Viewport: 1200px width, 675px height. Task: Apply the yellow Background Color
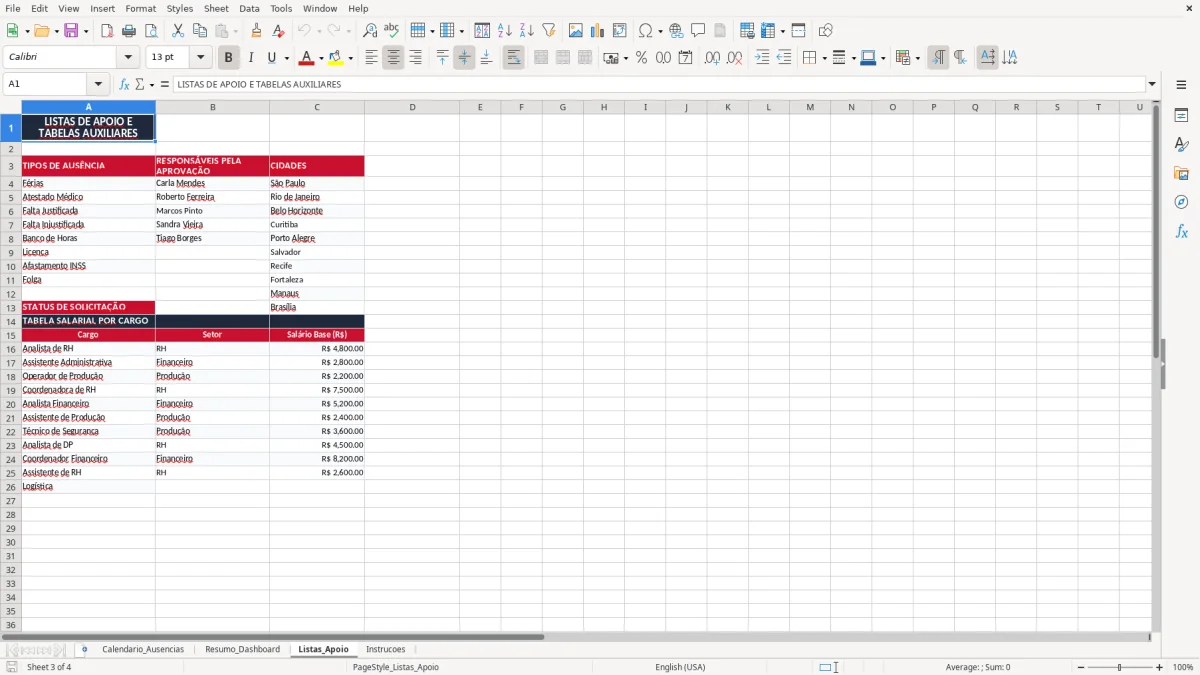click(335, 58)
